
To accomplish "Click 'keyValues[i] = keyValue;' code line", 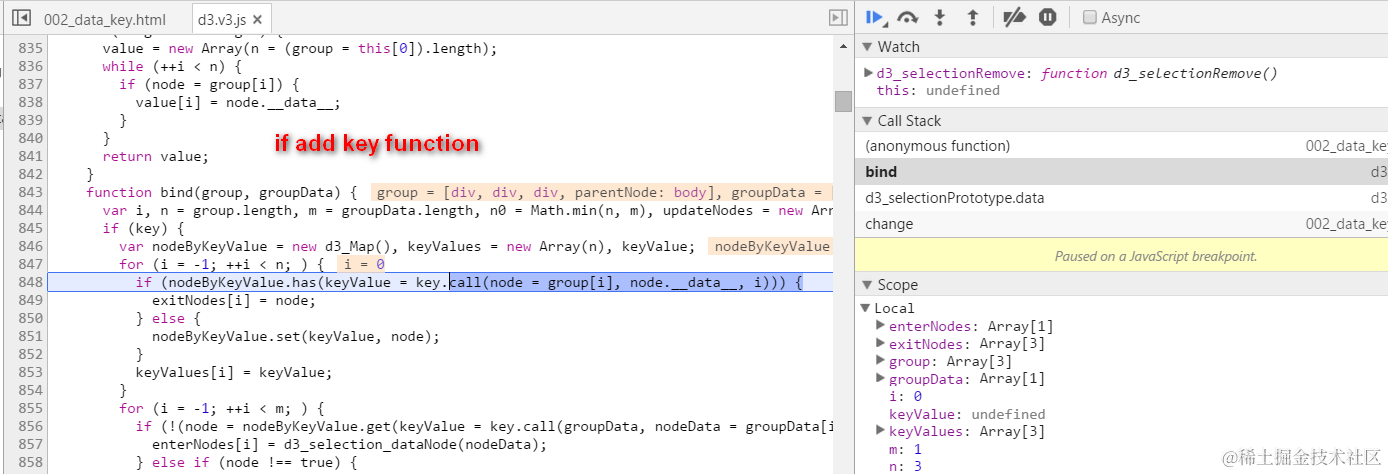I will click(x=233, y=372).
